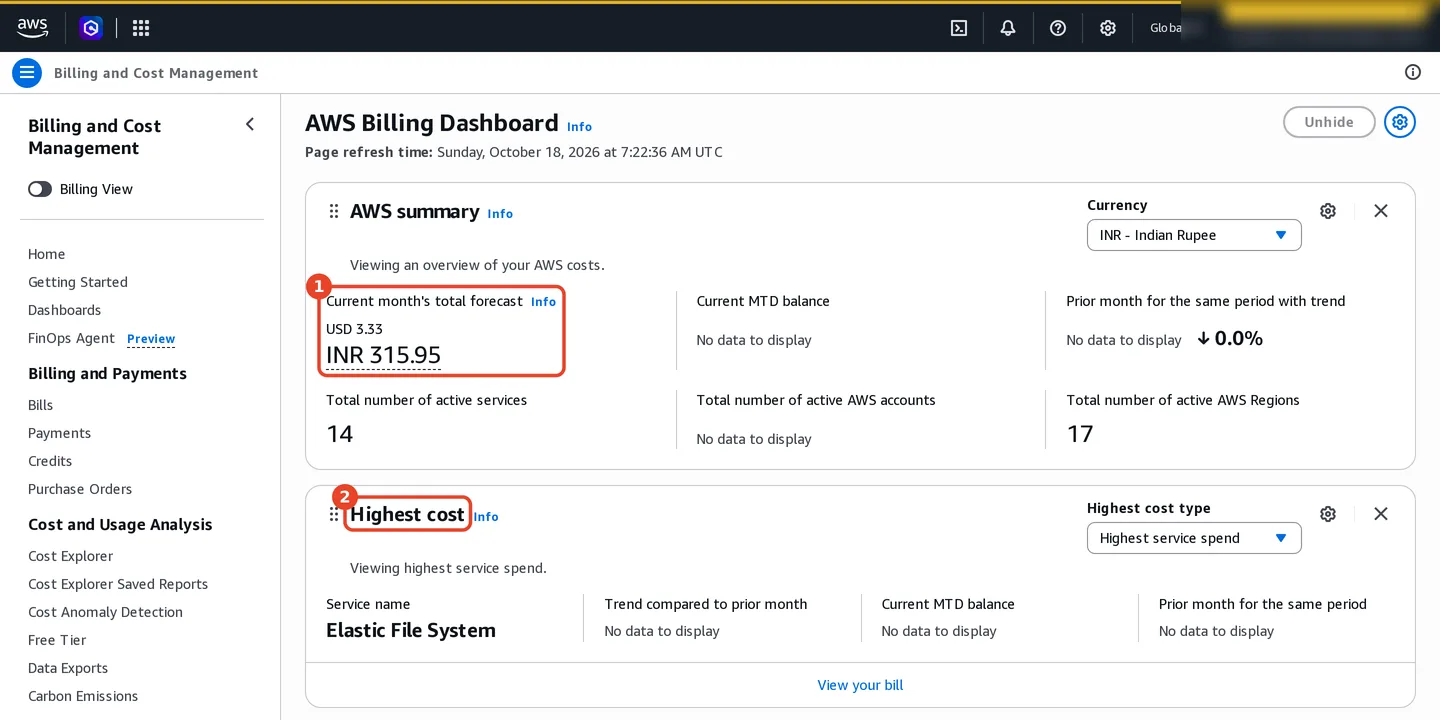Open FinOps Agent in the sidebar
Screen dimensions: 1440x720
coord(72,338)
